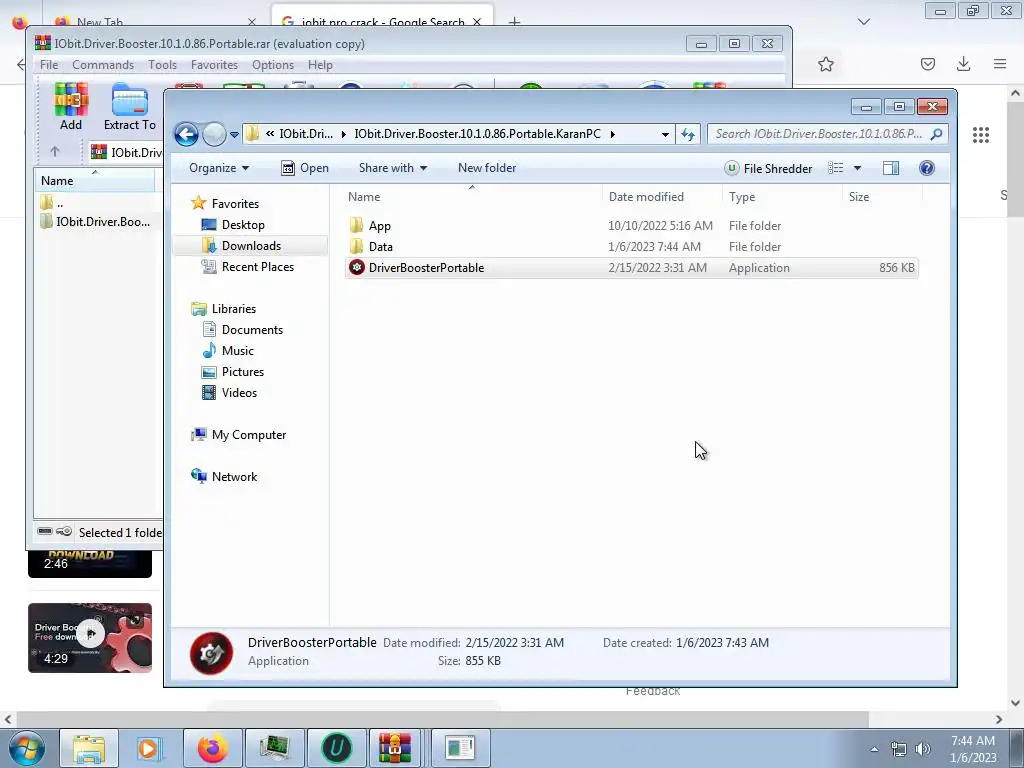
Task: Select IObit.Driver.Boo... folder in WinRAR
Action: click(x=95, y=221)
